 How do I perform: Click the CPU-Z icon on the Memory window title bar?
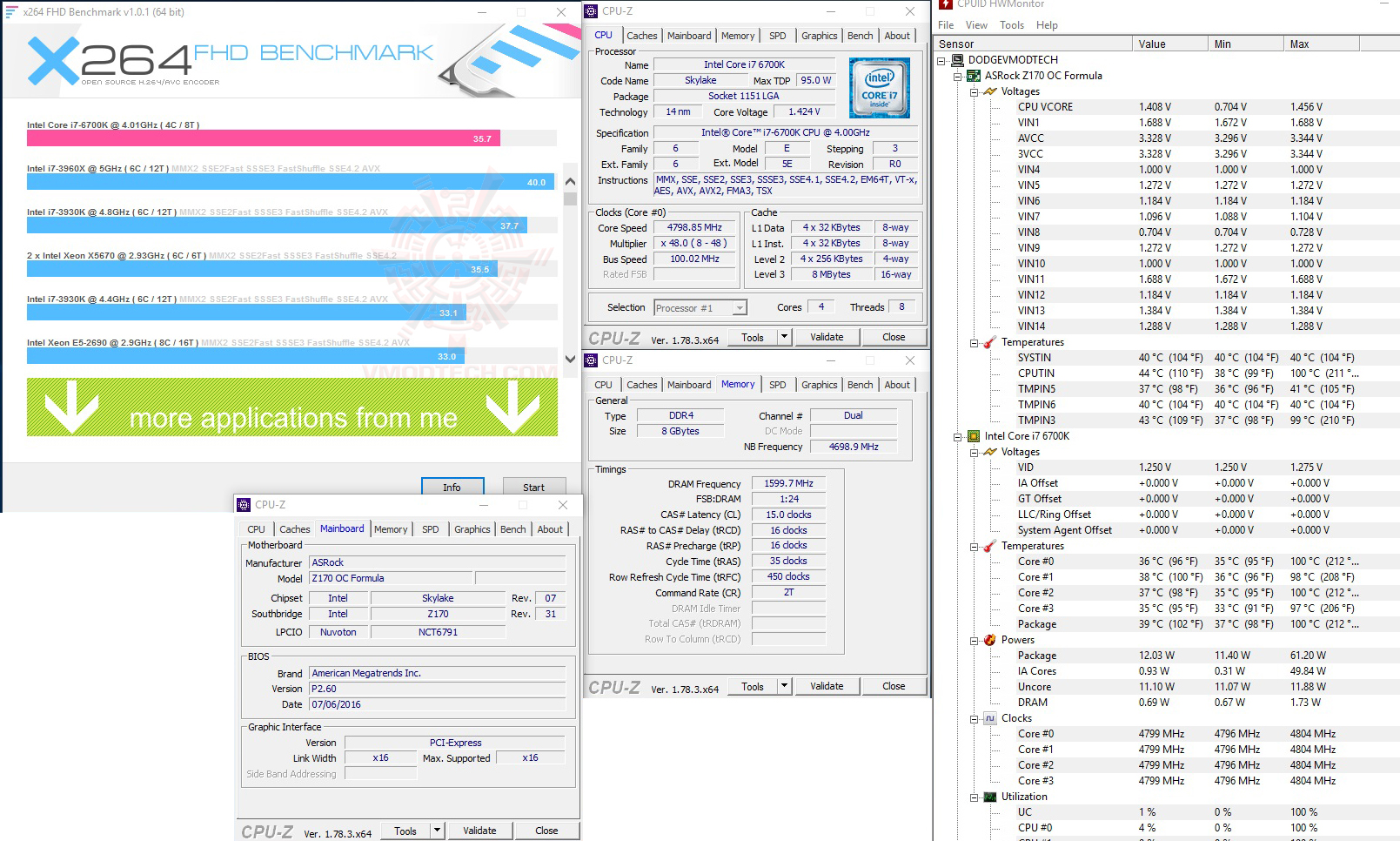click(591, 360)
